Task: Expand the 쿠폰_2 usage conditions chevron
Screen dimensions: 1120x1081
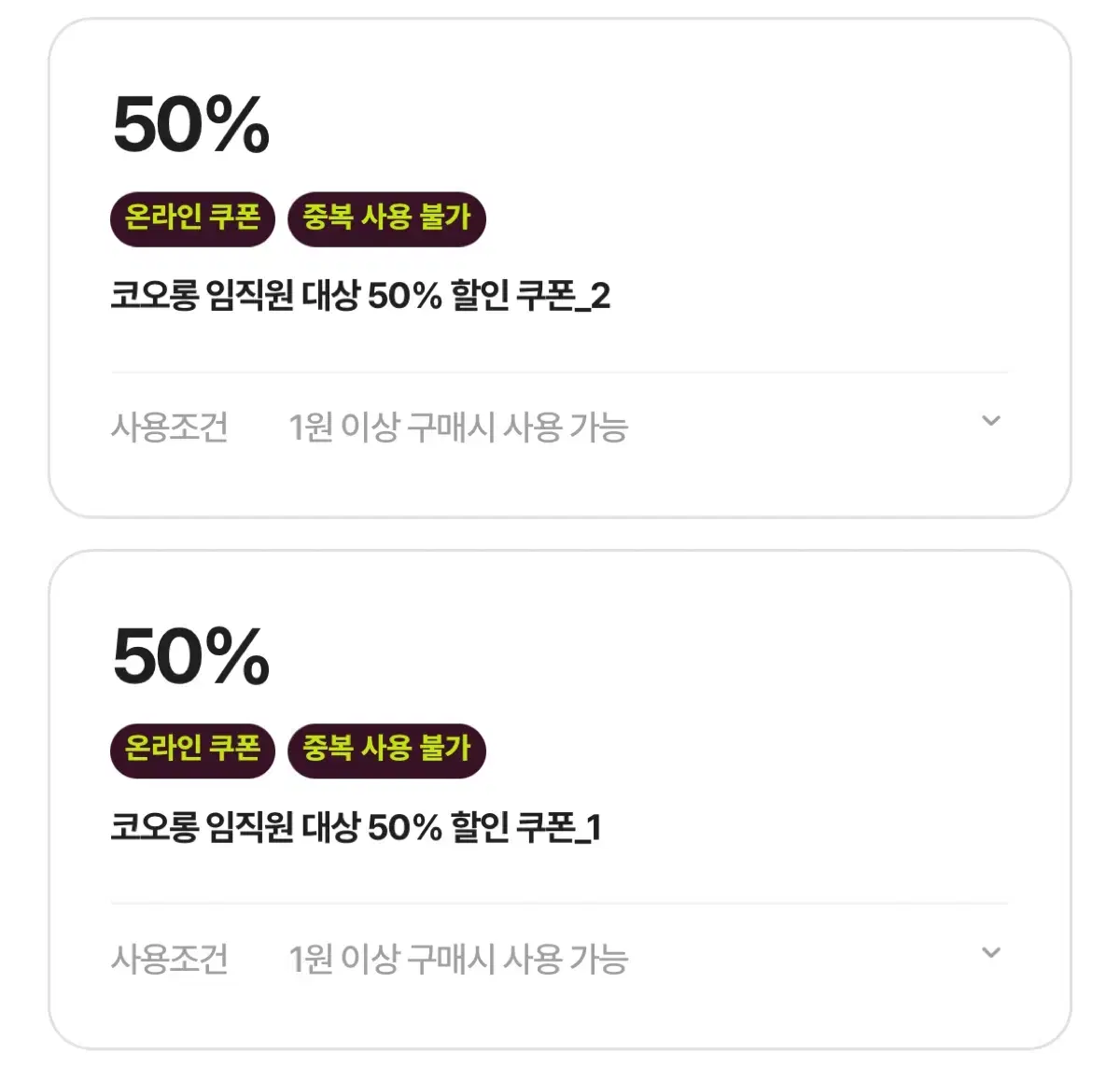Action: (x=991, y=421)
